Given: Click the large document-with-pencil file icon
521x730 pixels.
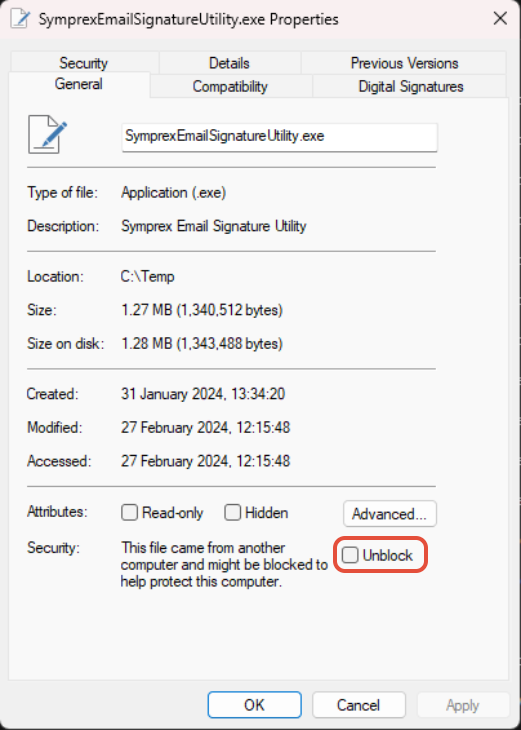Looking at the screenshot, I should click(x=47, y=135).
